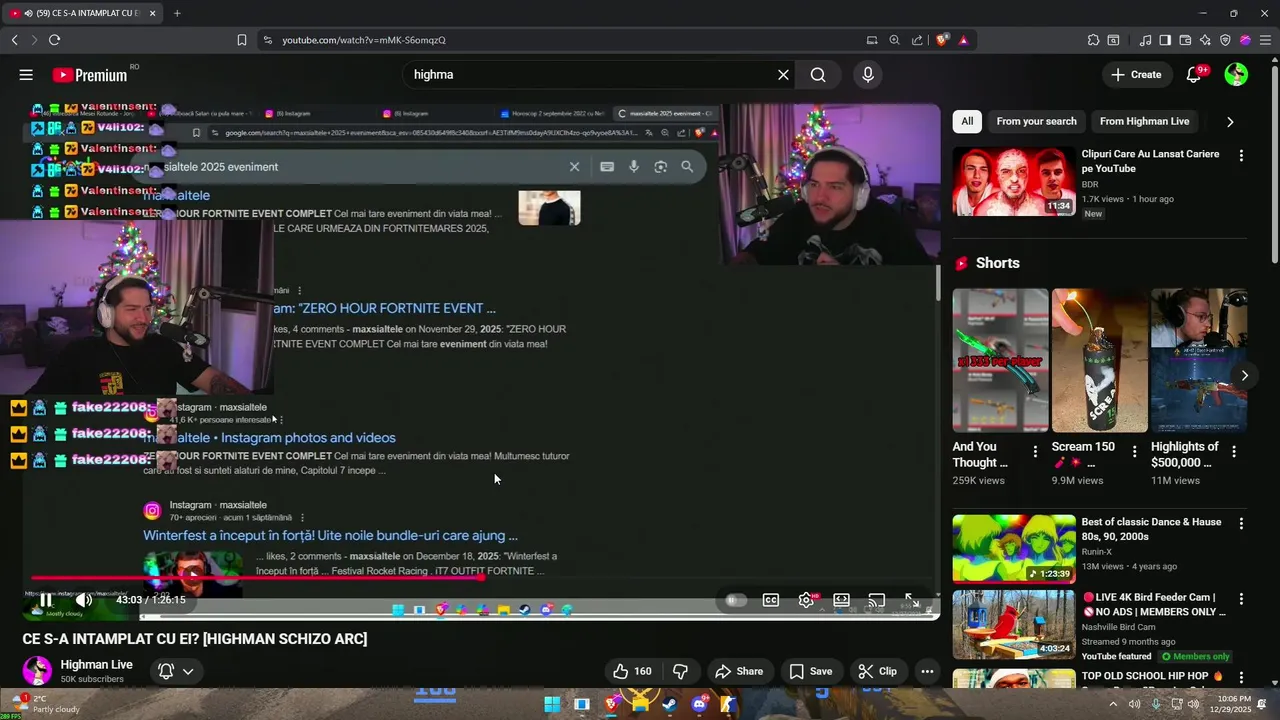The image size is (1280, 720).
Task: Open options for TOP OLD SCHOOL HIP HOP
Action: tap(1241, 677)
